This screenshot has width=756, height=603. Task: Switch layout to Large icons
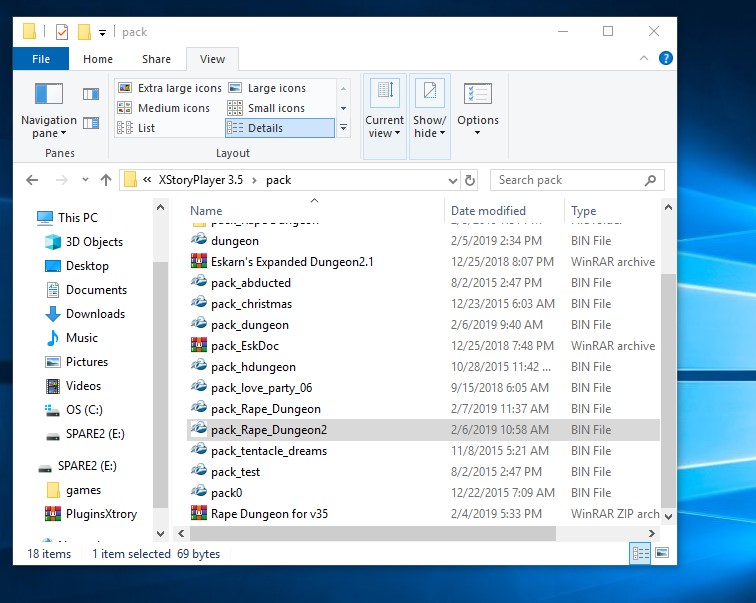pos(267,88)
